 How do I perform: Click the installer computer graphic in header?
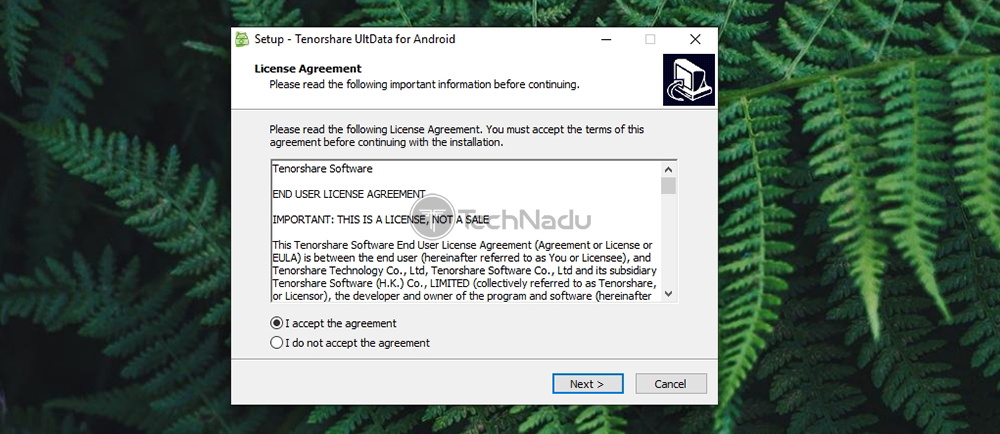(689, 80)
